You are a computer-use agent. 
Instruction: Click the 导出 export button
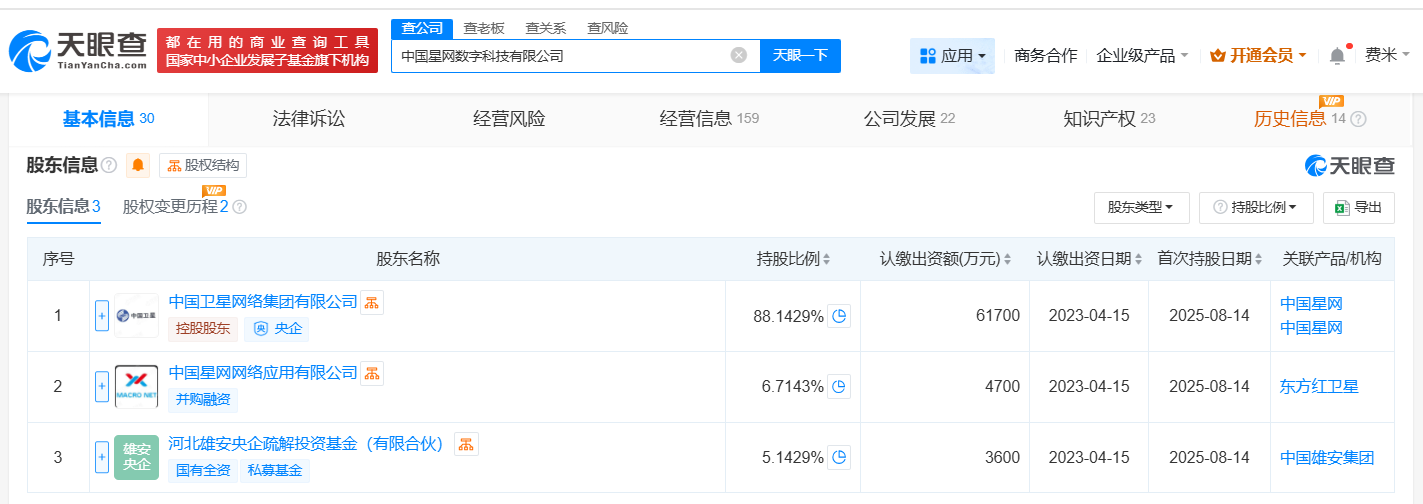[x=1358, y=207]
